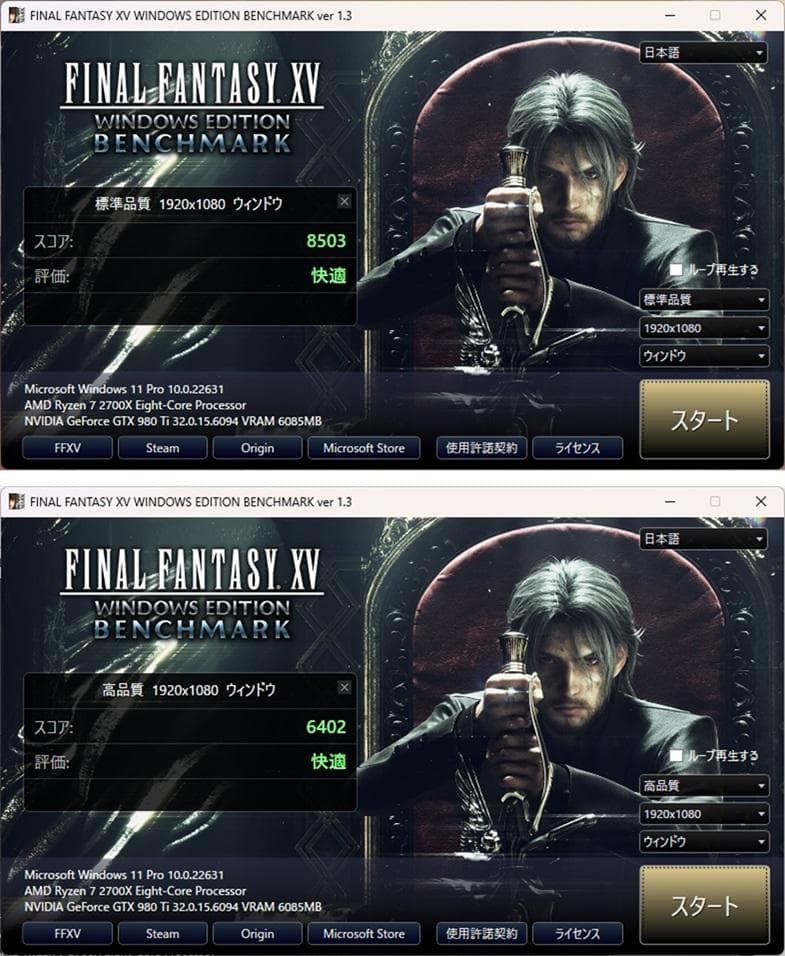Expand the 標準品質 quality dropdown
Screen dimensions: 785x956
click(703, 300)
